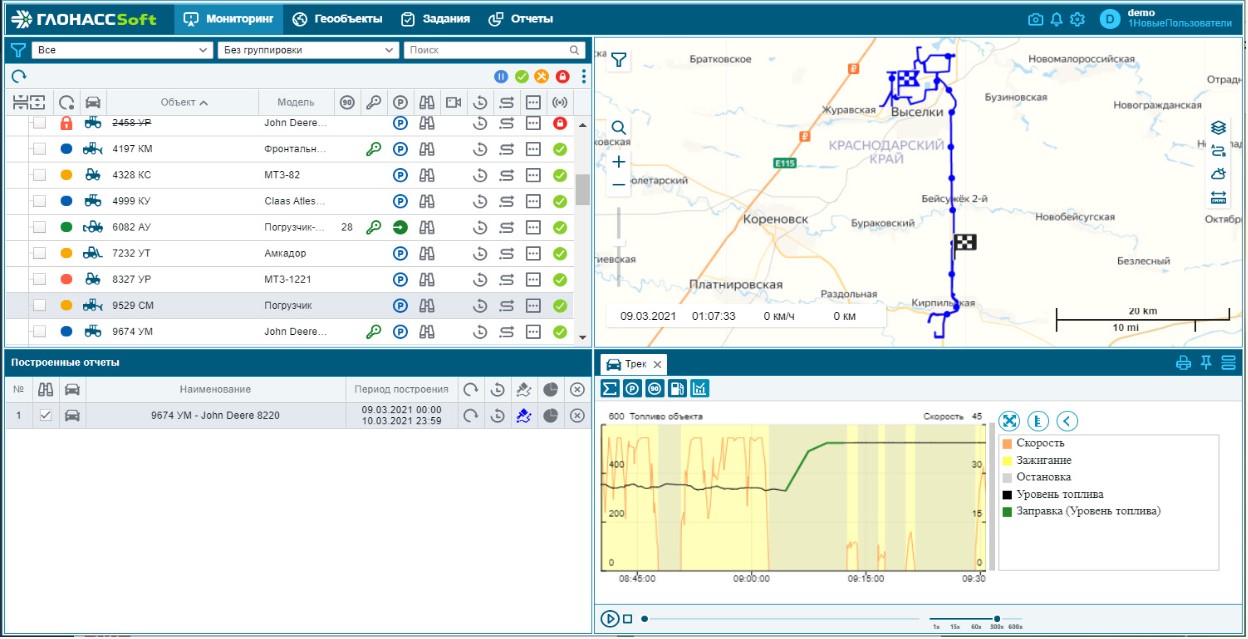Click refresh icon above object list
1248x639 pixels.
18,76
